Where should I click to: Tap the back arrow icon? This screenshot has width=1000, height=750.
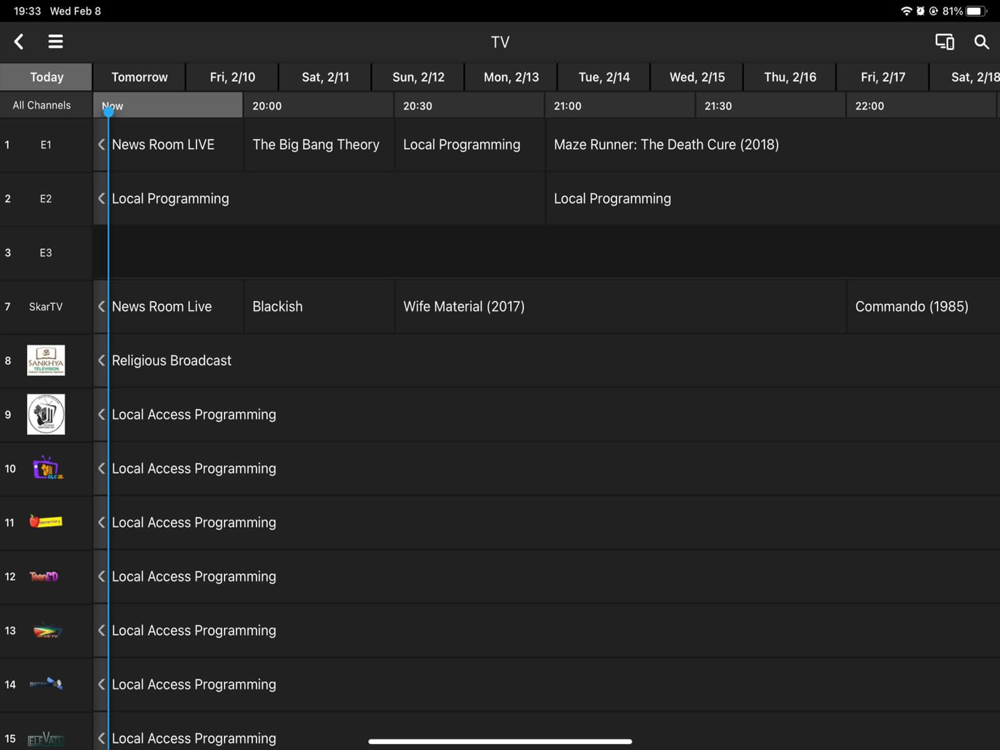18,42
